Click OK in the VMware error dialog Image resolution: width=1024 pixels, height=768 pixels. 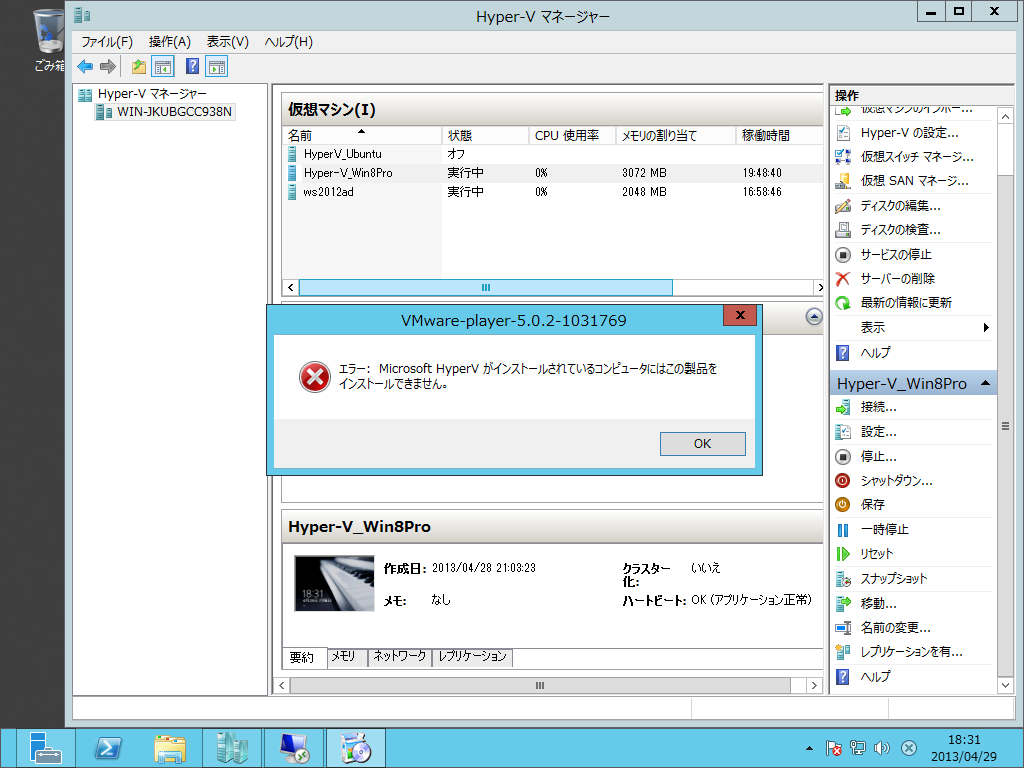pyautogui.click(x=703, y=444)
